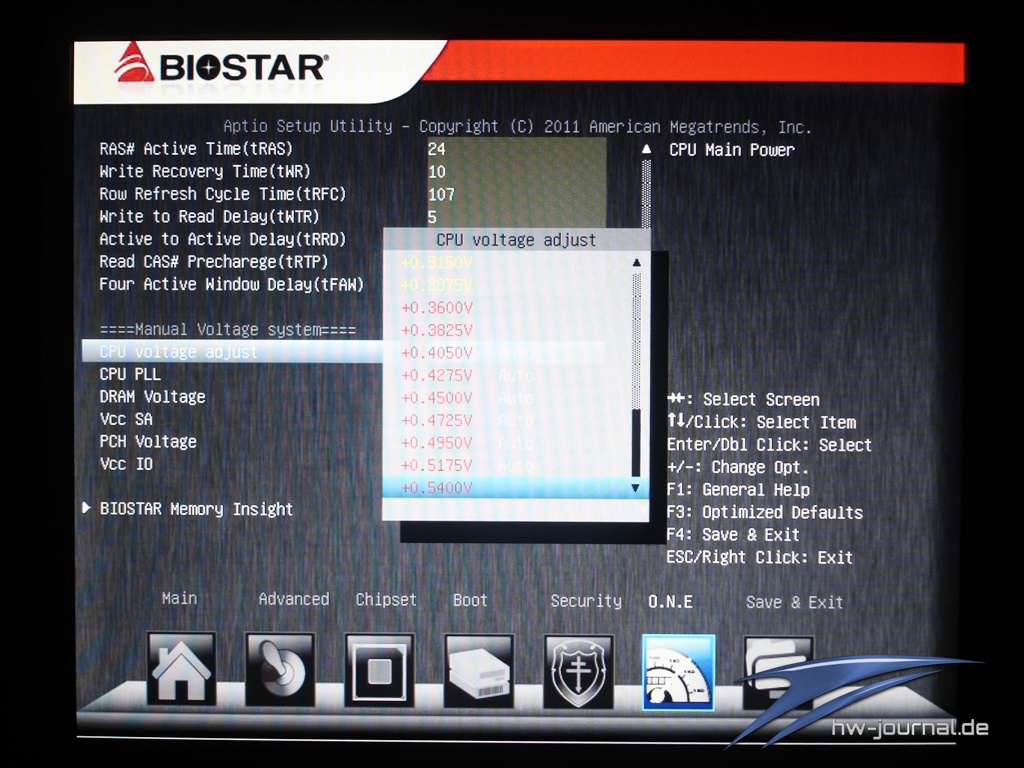
Task: Switch to the Save & Exit tab label
Action: click(795, 602)
